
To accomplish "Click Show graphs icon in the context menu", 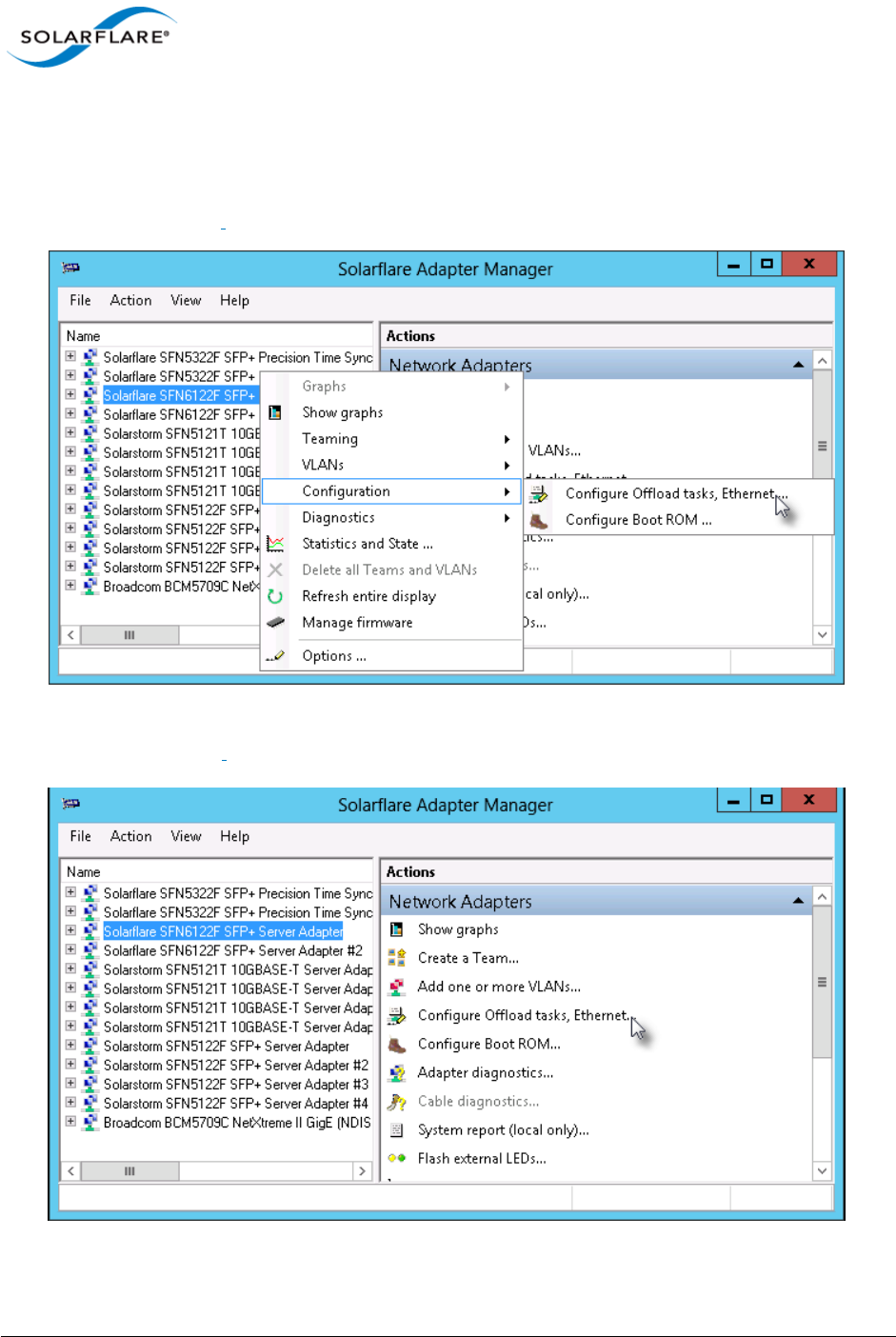I will click(x=275, y=412).
